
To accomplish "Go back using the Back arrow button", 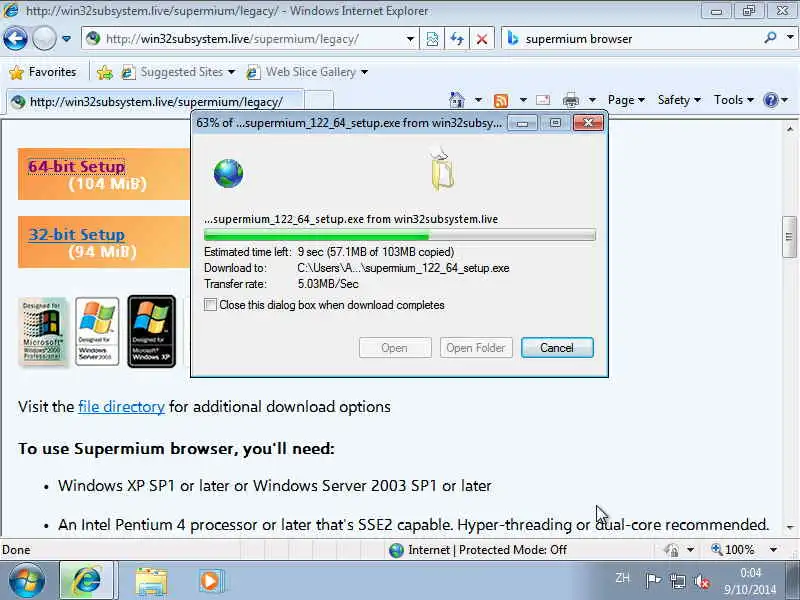I will (15, 38).
